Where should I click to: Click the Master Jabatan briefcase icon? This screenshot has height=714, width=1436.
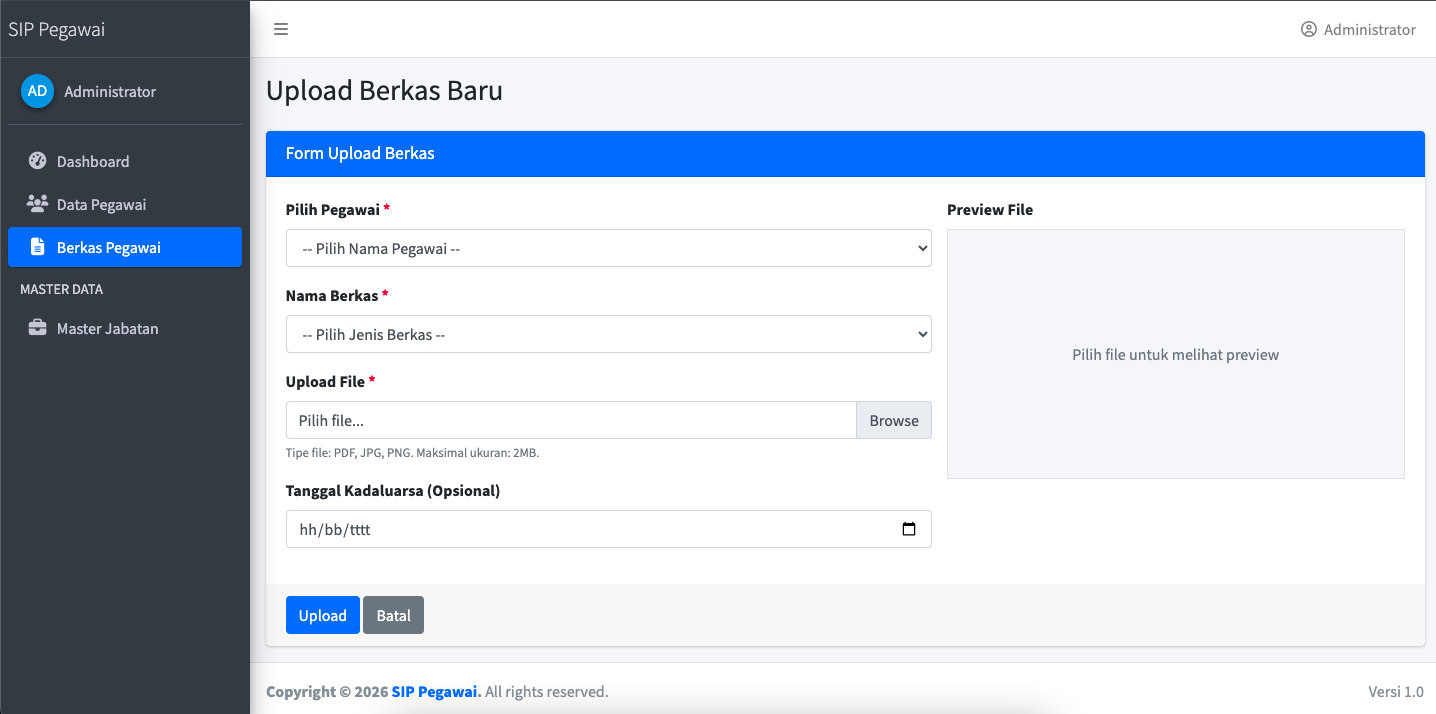point(37,328)
